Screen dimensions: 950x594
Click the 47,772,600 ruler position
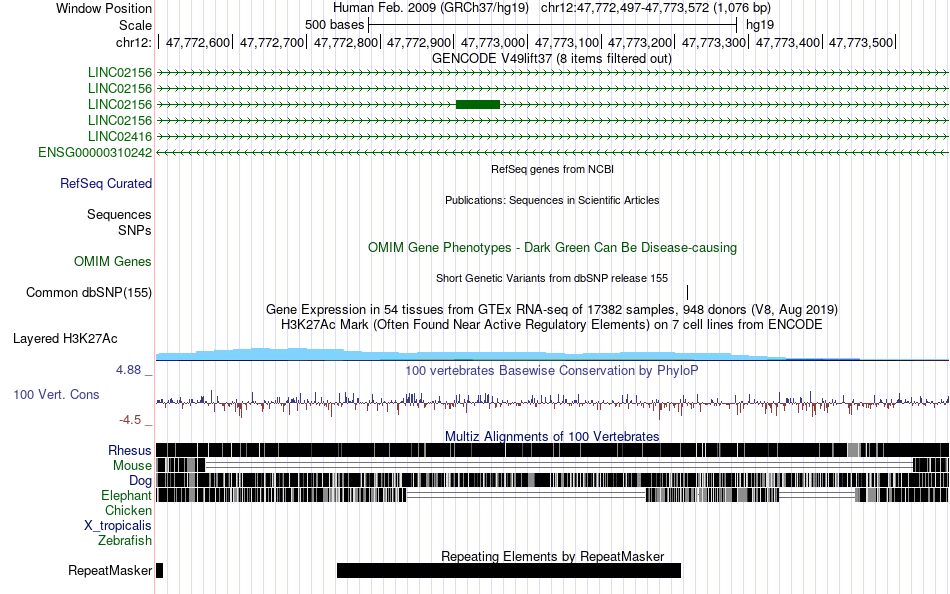[198, 42]
